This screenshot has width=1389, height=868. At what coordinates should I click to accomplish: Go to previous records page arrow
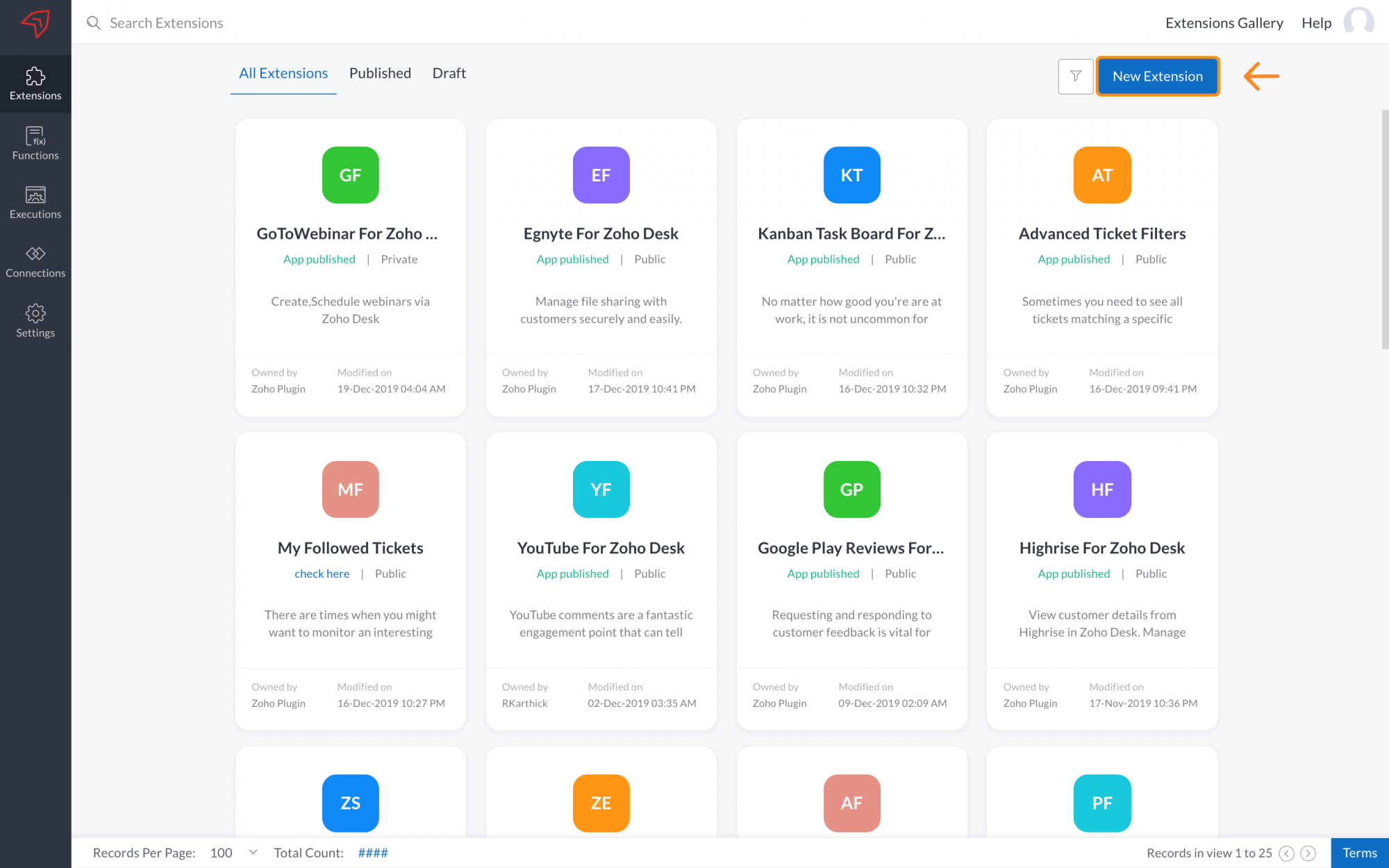1287,853
